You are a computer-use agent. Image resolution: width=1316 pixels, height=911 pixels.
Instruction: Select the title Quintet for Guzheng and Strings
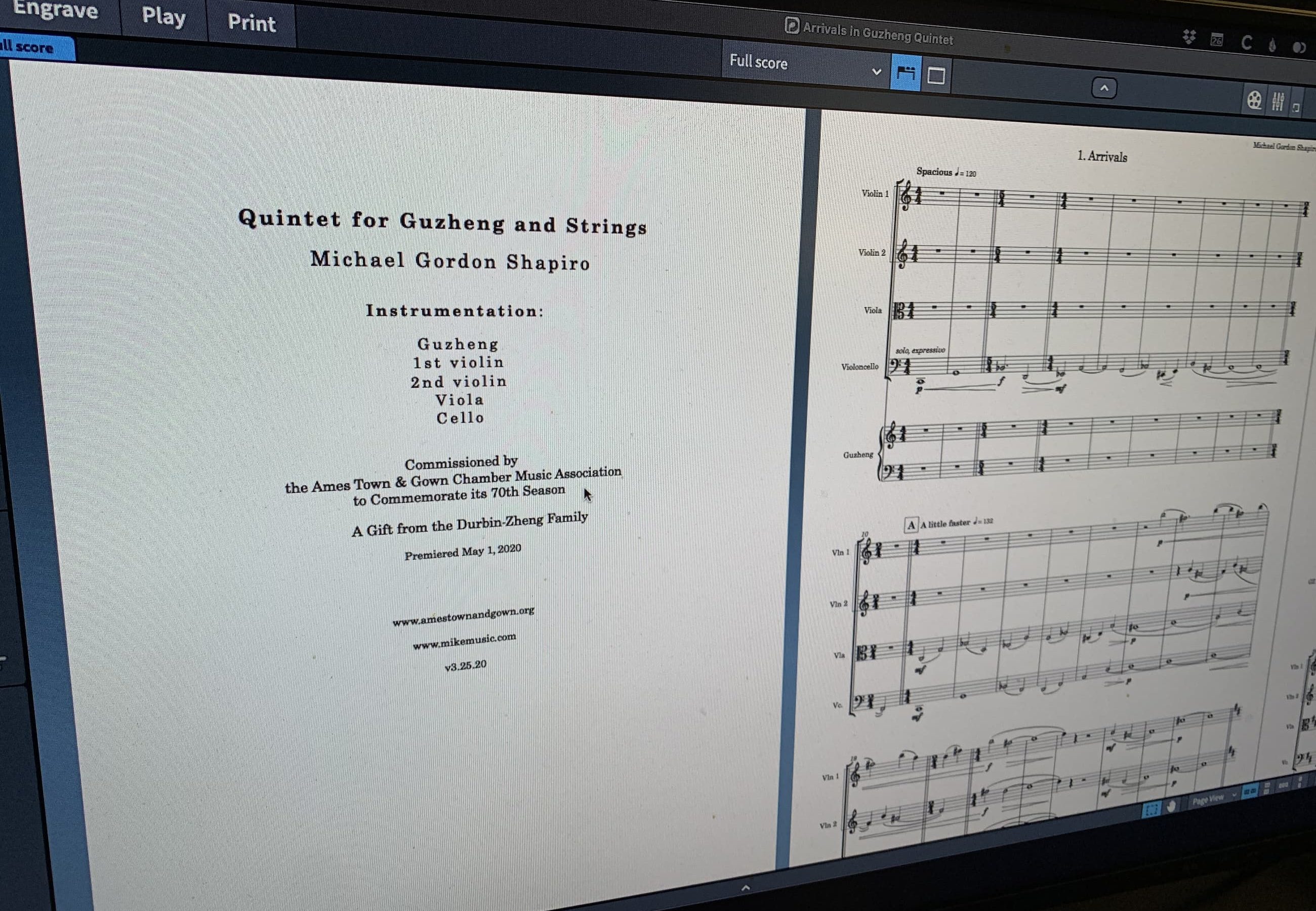coord(442,222)
